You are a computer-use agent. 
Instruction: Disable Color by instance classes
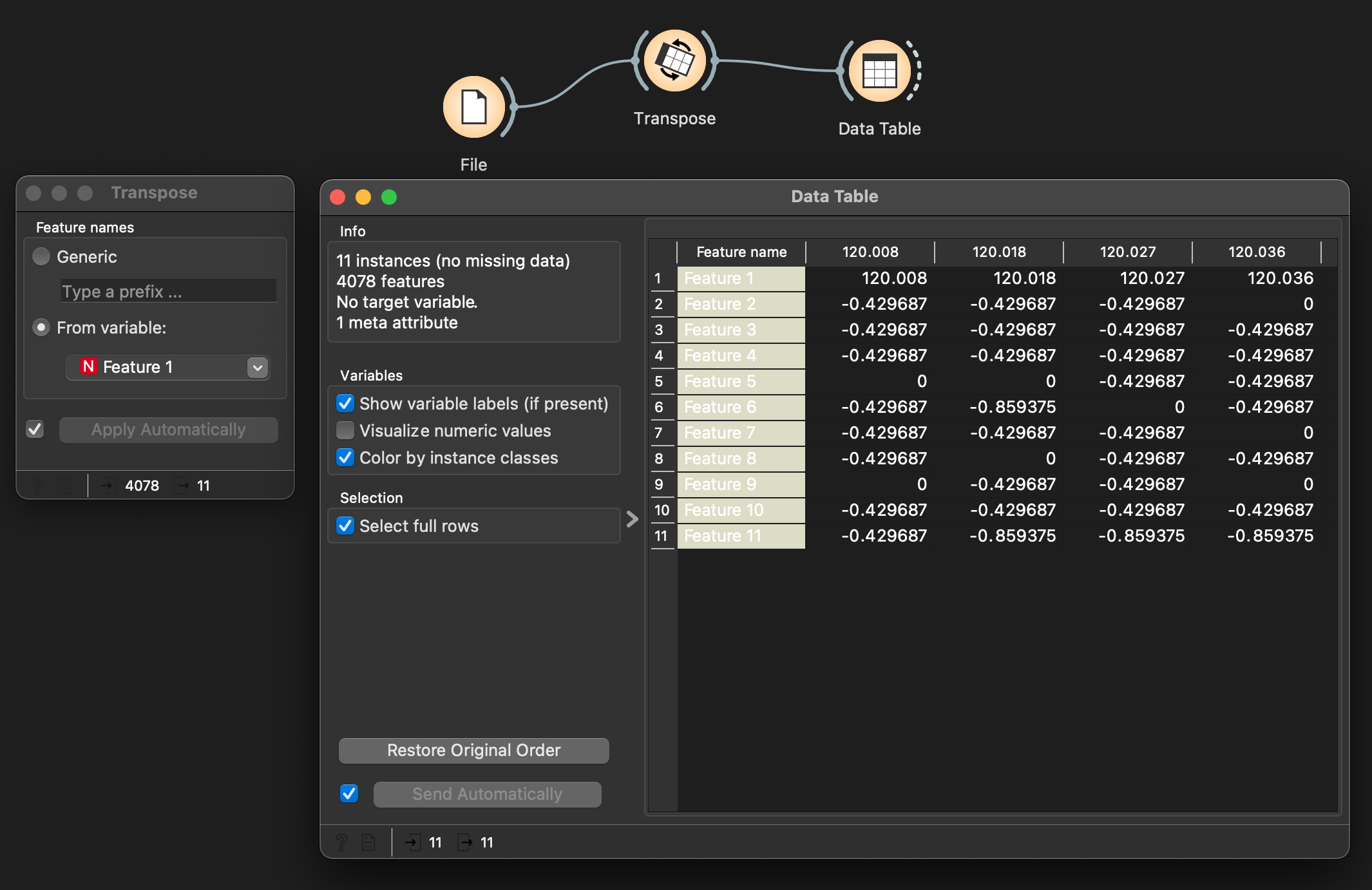tap(345, 457)
